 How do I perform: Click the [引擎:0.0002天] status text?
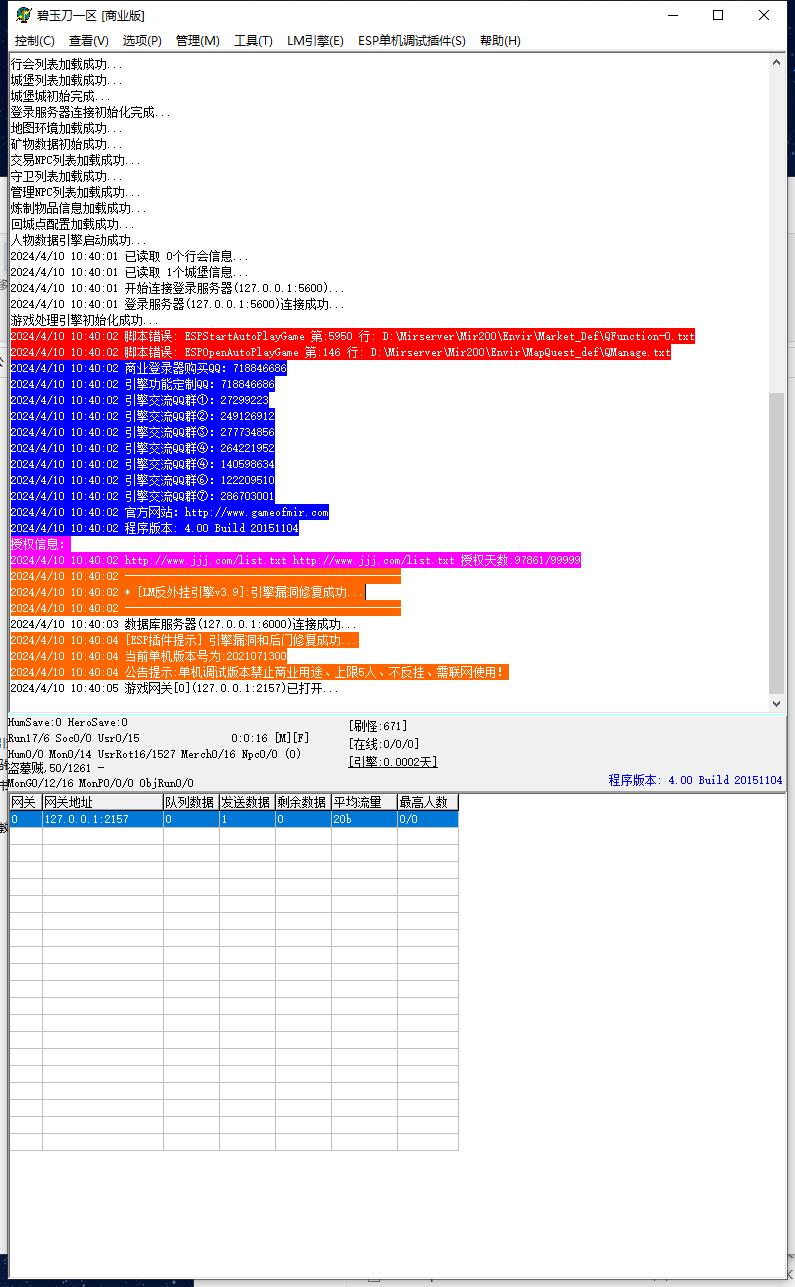pyautogui.click(x=392, y=762)
